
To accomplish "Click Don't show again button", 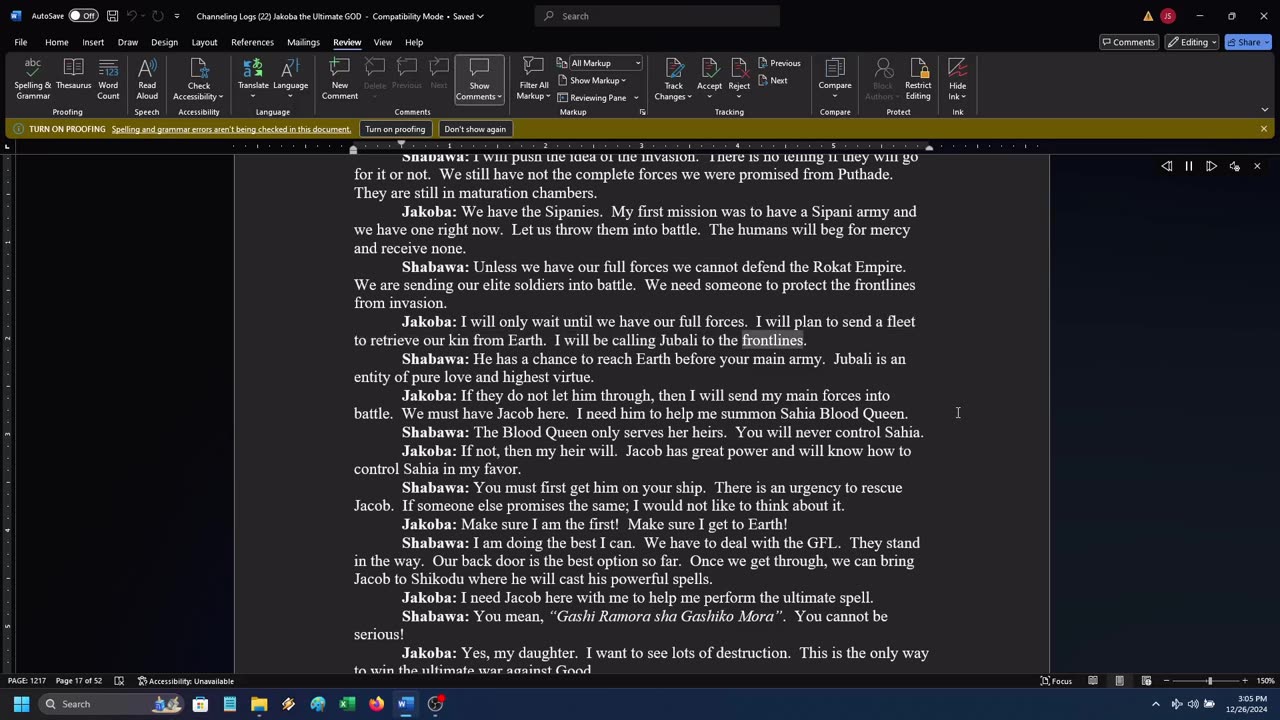I will pos(475,129).
